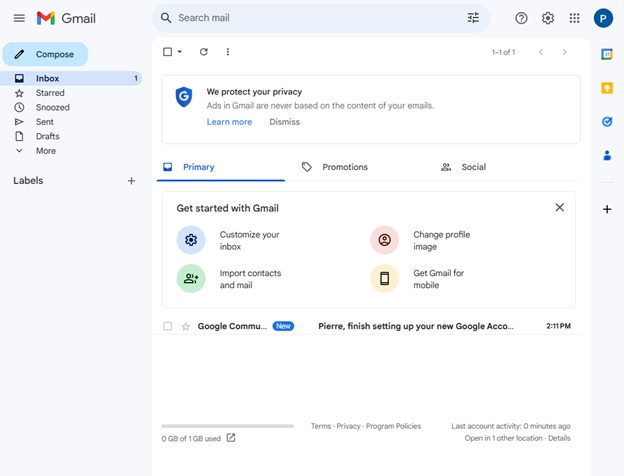Open the Inbox folder

[x=71, y=78]
